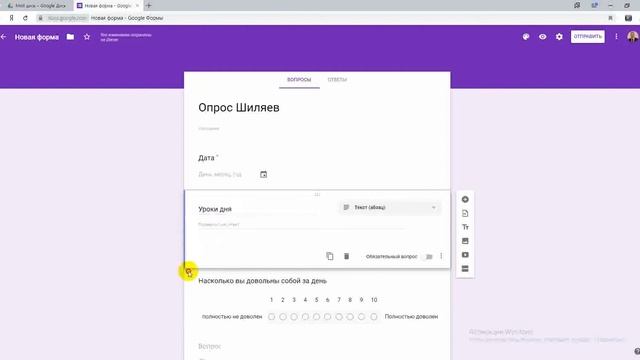Go back using the arrow beside Новая форма
This screenshot has width=640, height=360.
(x=4, y=37)
